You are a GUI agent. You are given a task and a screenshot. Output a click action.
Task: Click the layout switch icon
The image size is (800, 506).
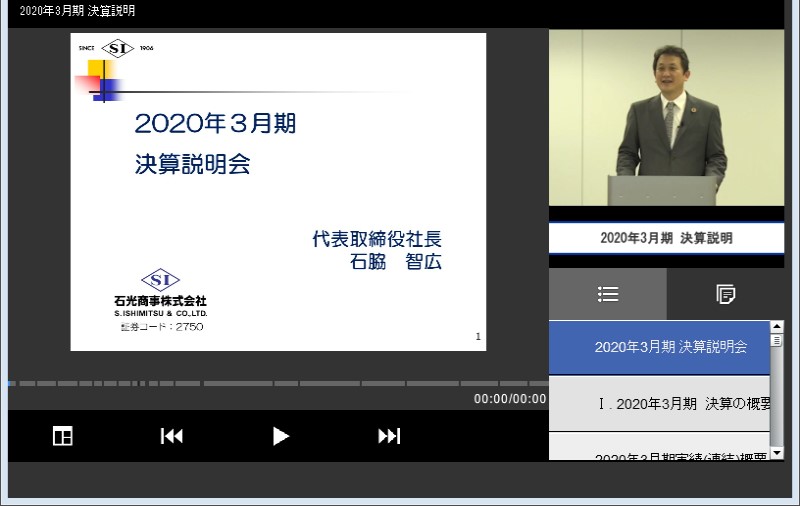pos(63,436)
